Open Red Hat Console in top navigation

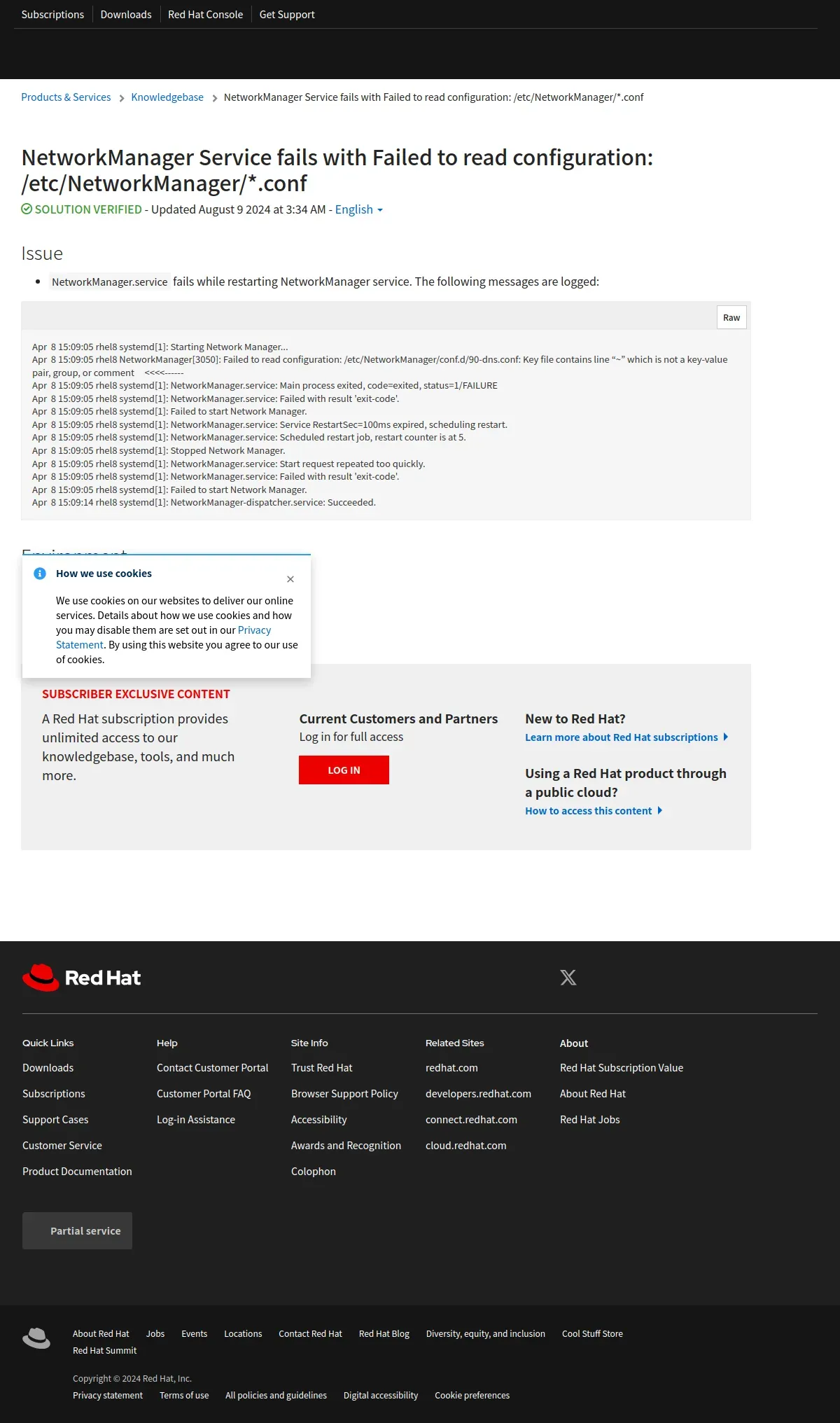[205, 14]
